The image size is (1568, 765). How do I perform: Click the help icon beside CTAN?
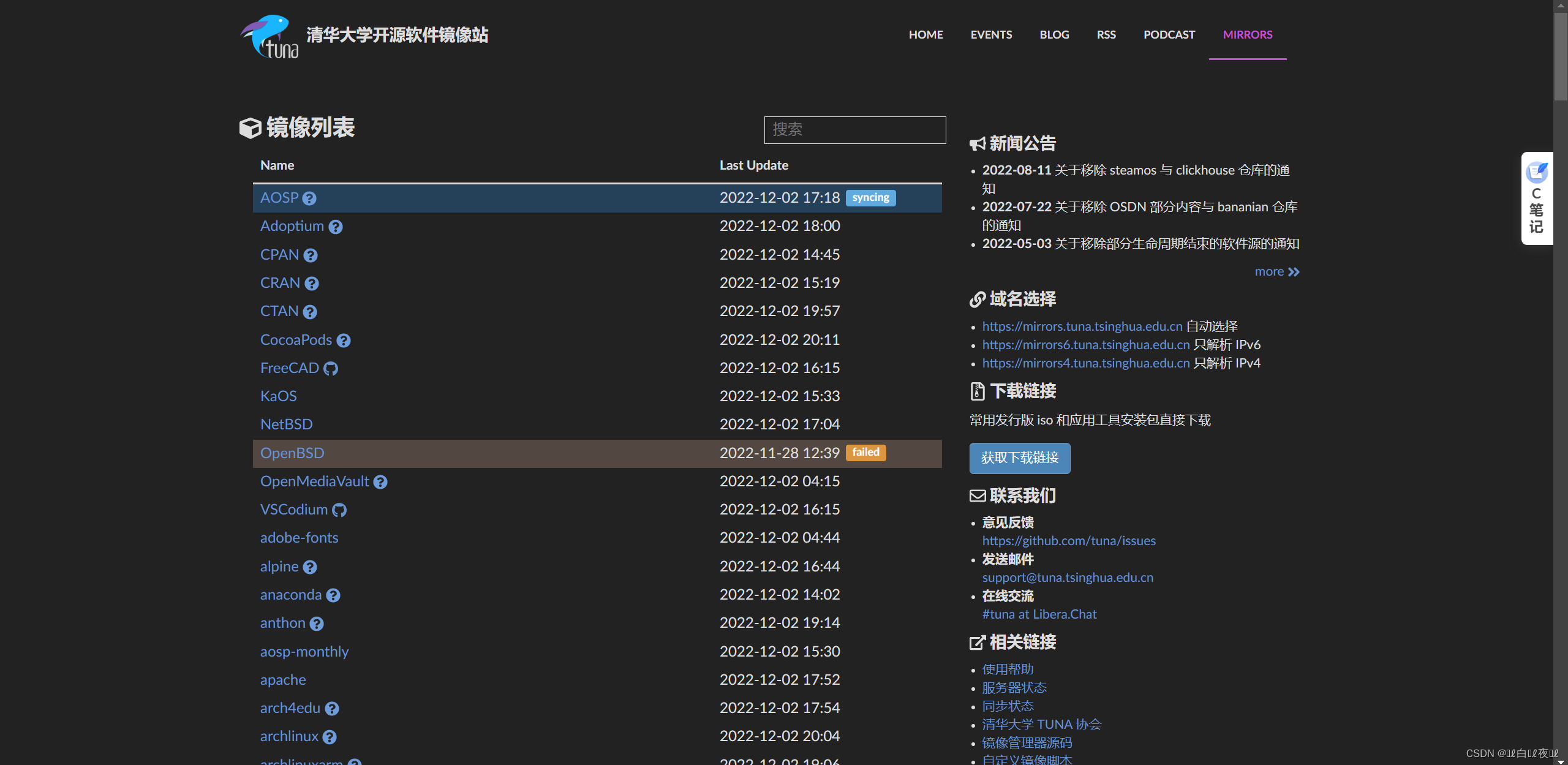pyautogui.click(x=310, y=312)
